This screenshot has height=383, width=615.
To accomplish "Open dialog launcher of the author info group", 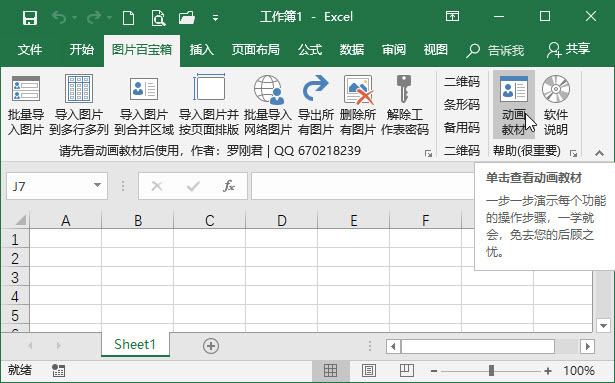I will tap(428, 153).
